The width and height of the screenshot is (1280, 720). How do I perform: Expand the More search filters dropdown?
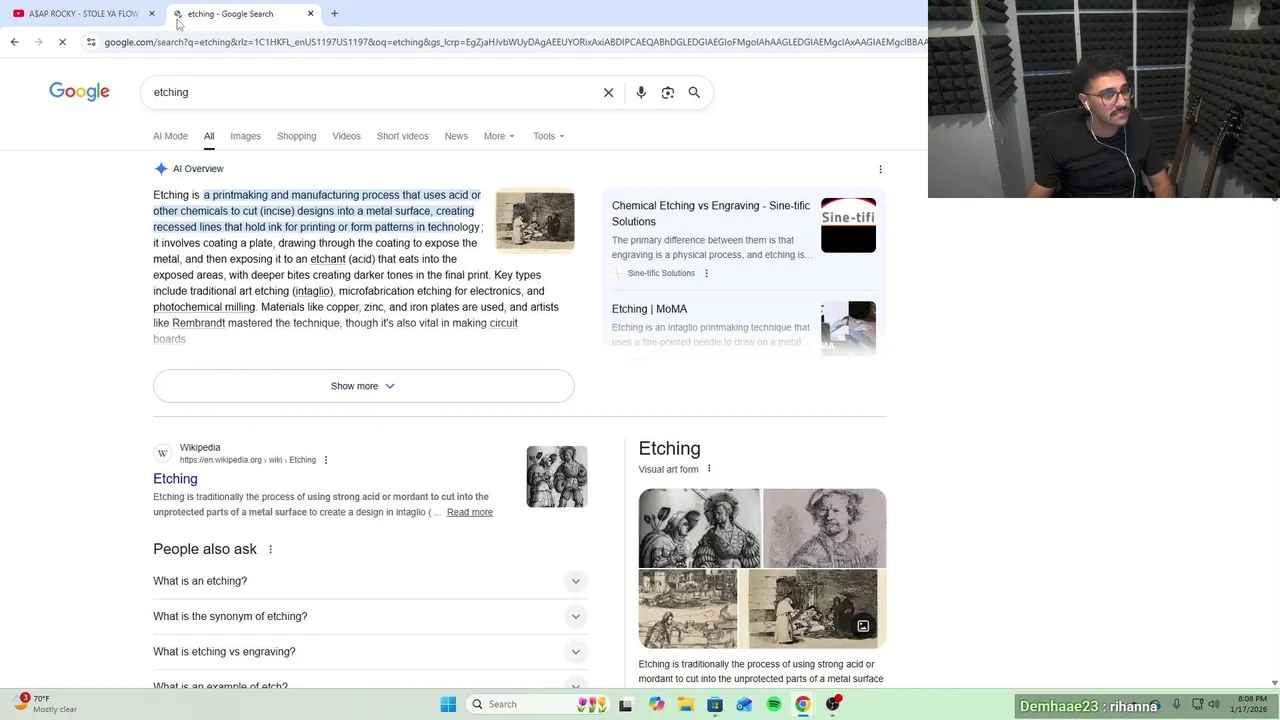[499, 136]
